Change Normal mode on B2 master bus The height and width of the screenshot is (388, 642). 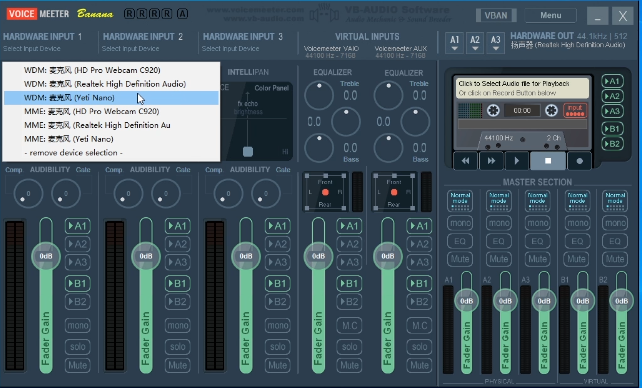click(x=615, y=201)
